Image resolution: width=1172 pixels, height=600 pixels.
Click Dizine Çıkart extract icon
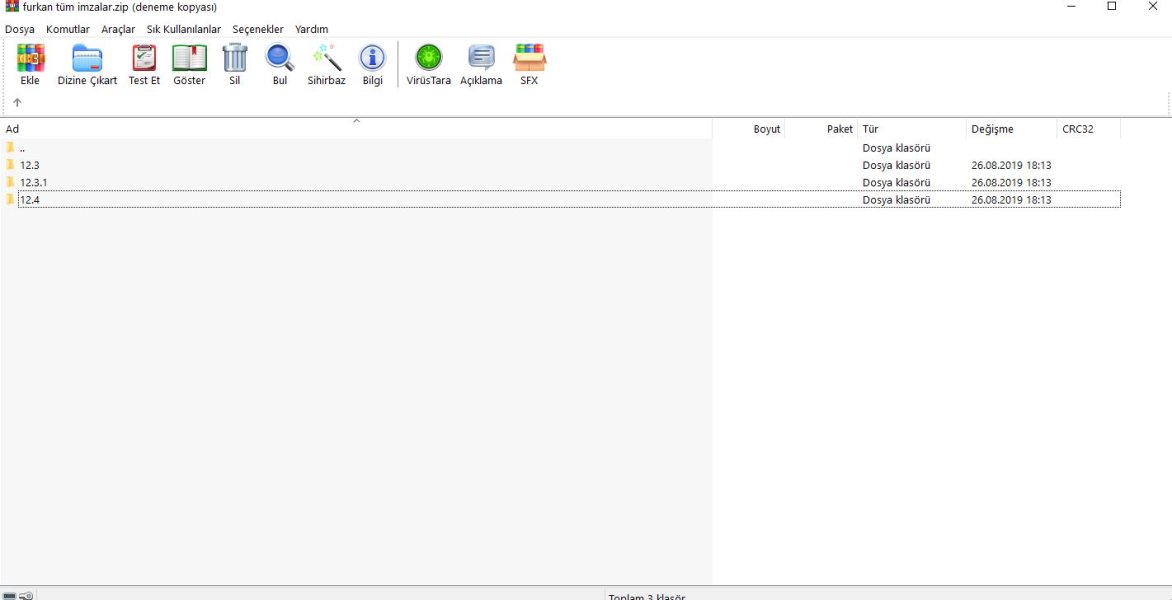(87, 64)
